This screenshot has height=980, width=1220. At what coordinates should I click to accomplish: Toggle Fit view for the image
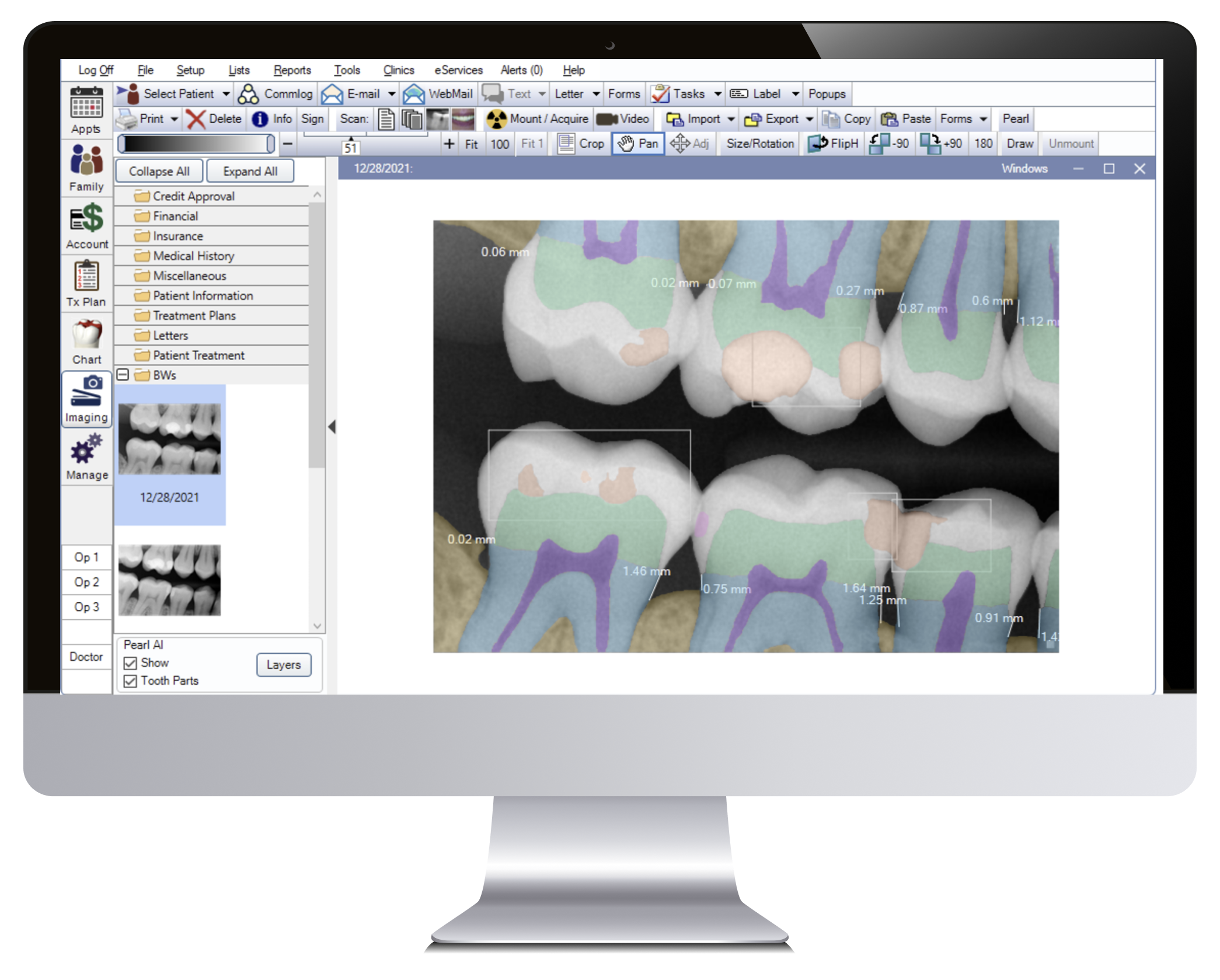470,144
